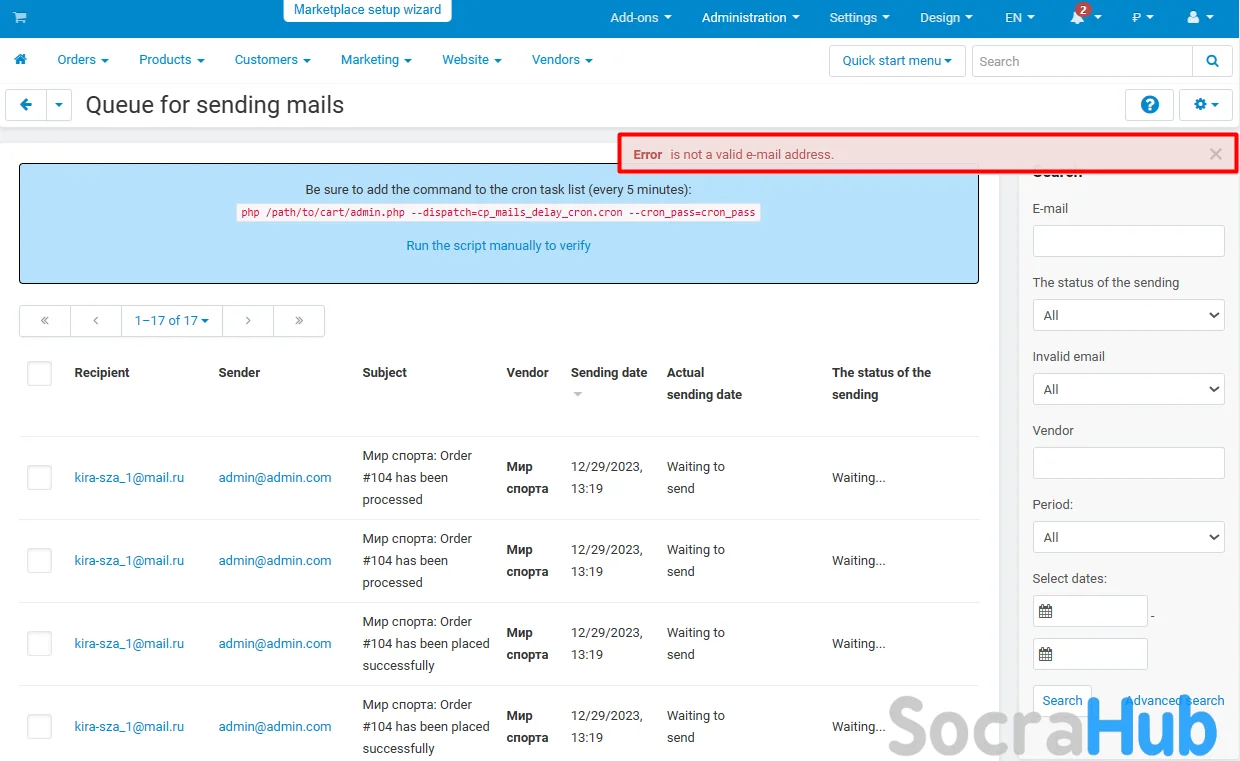Screen dimensions: 1240x761
Task: Open the Administration menu
Action: [x=750, y=18]
